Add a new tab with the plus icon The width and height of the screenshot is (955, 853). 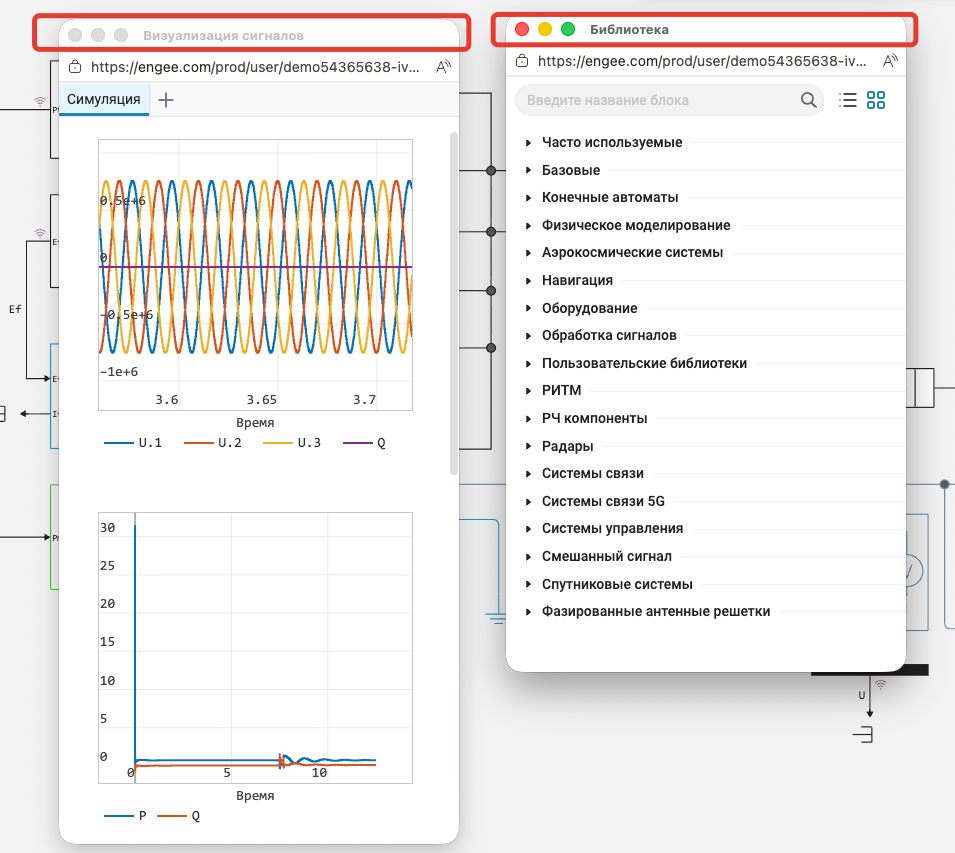[x=166, y=100]
